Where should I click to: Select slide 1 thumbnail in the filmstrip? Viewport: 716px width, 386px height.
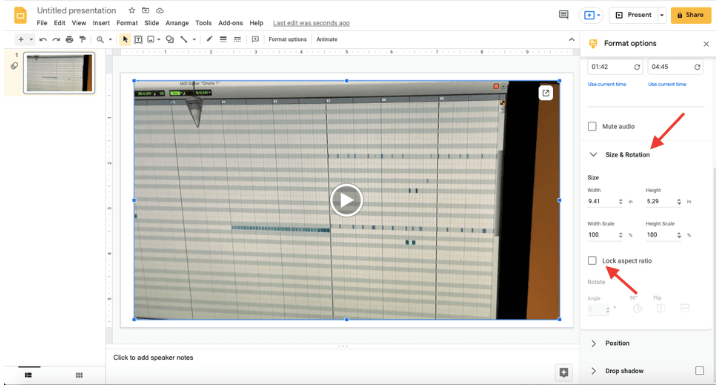pos(59,73)
